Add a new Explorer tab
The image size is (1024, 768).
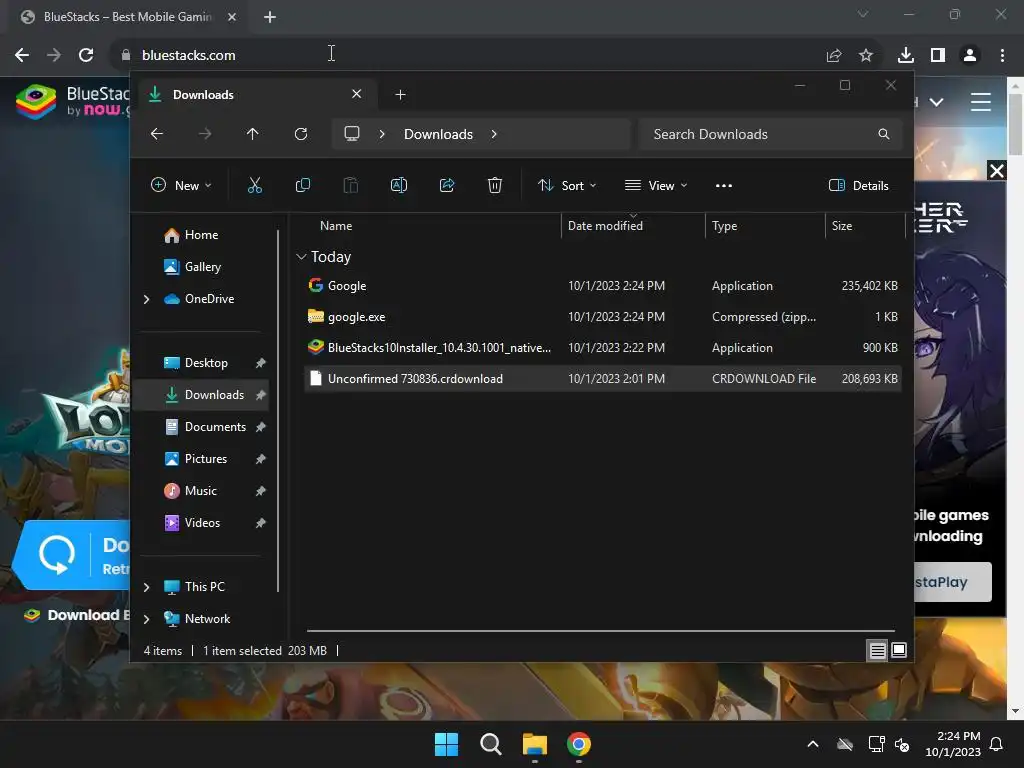(x=400, y=95)
